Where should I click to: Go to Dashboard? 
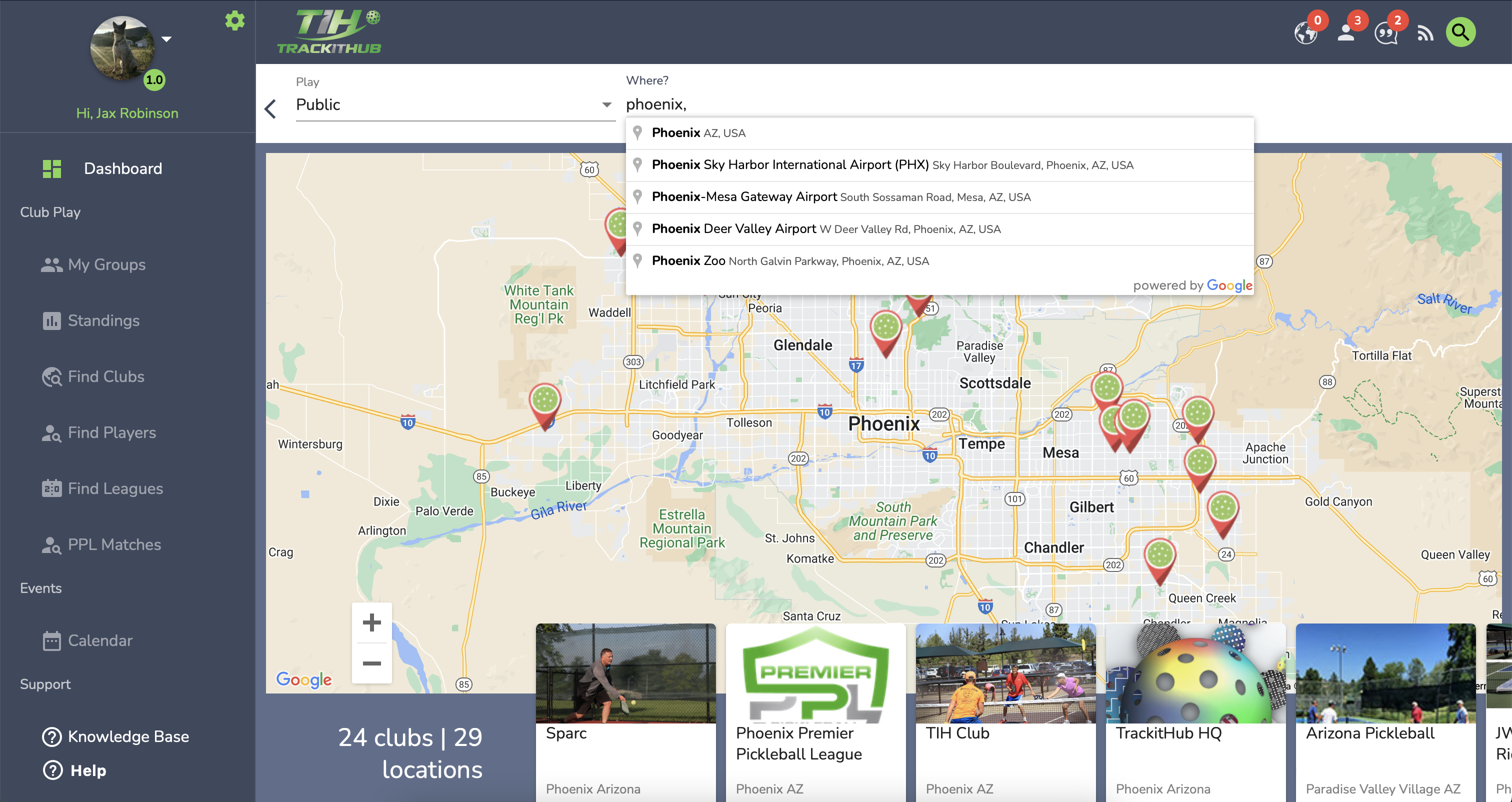pos(122,169)
